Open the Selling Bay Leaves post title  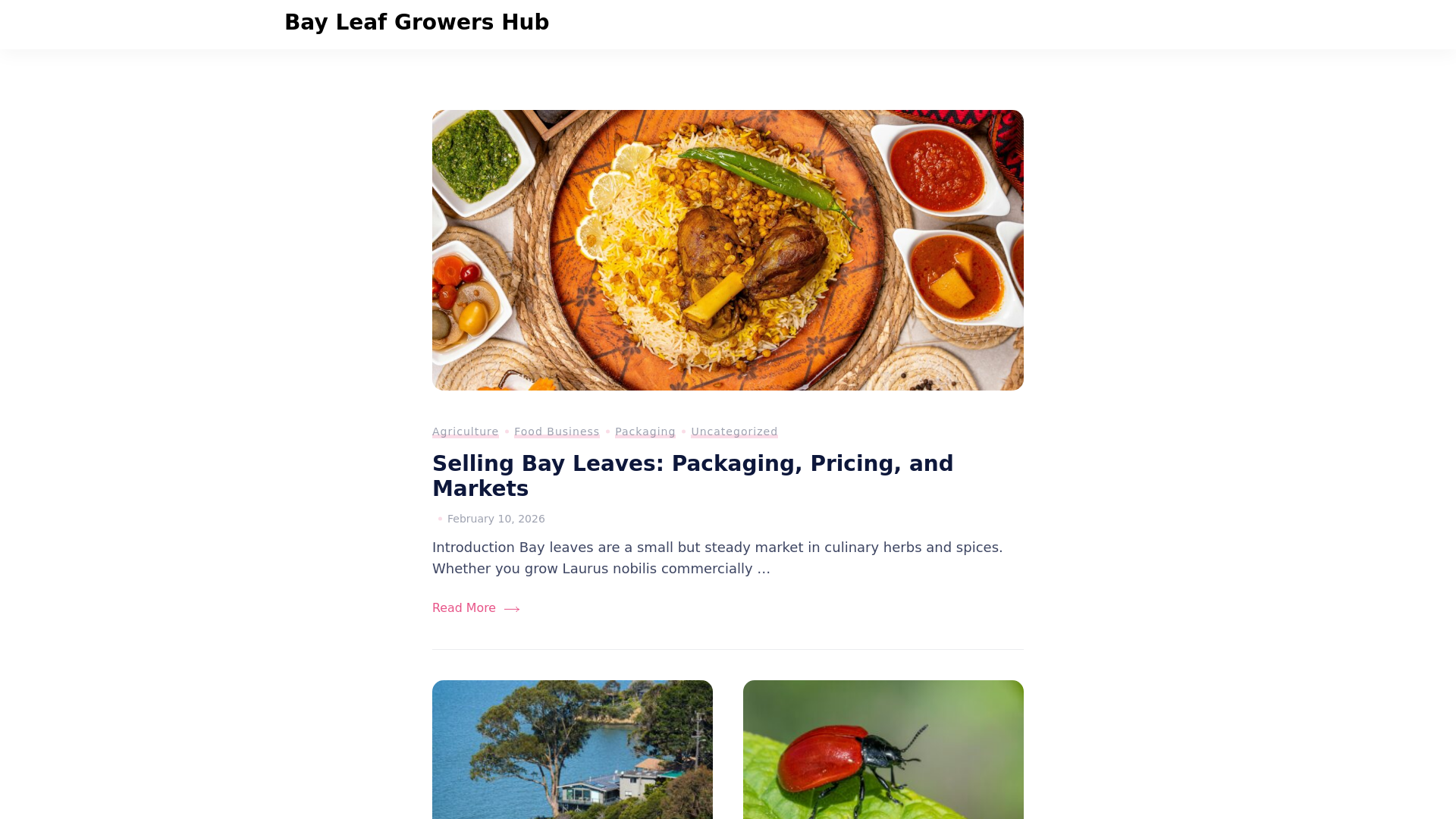(692, 475)
